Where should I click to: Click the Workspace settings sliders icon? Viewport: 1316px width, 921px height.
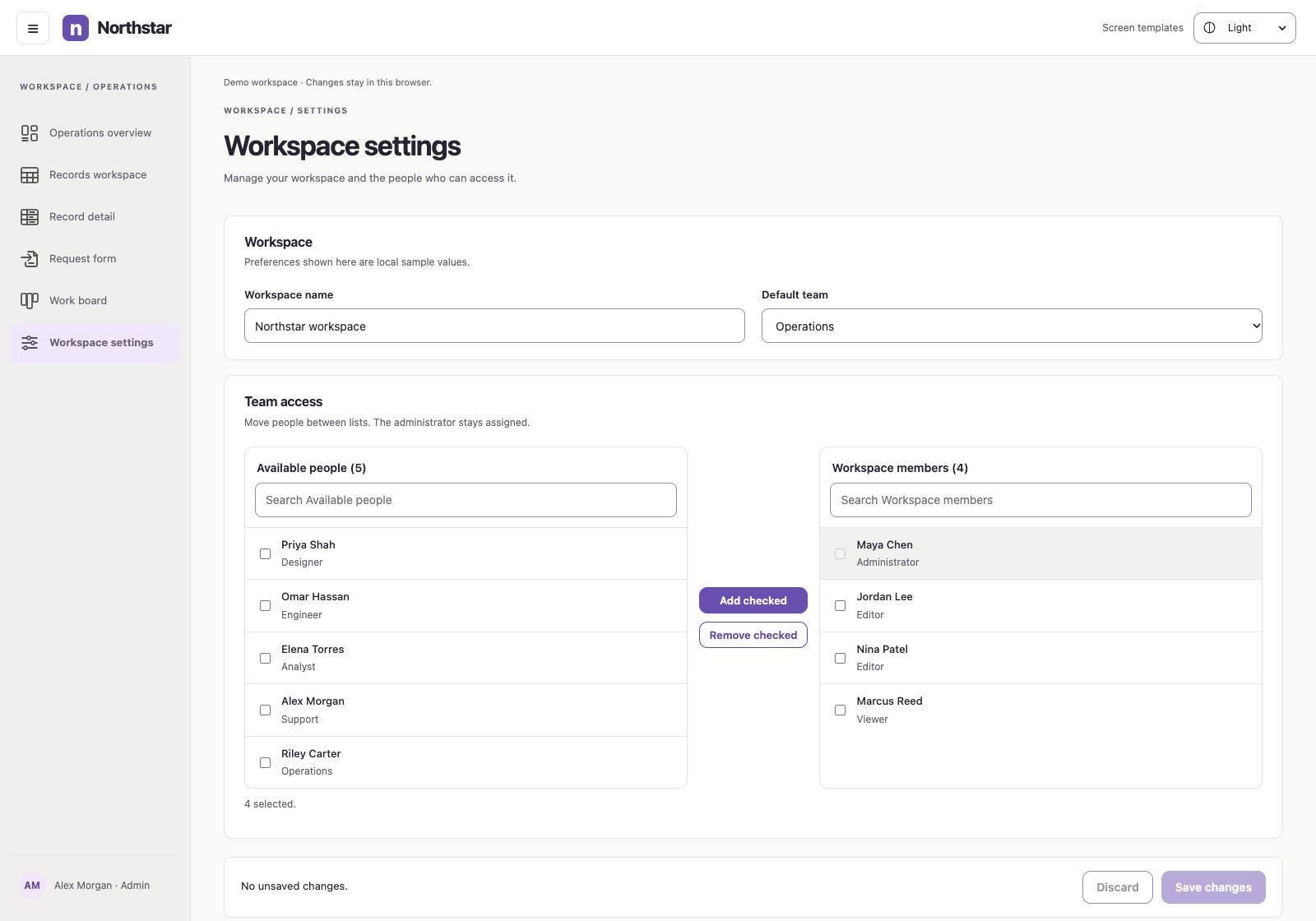[x=30, y=343]
